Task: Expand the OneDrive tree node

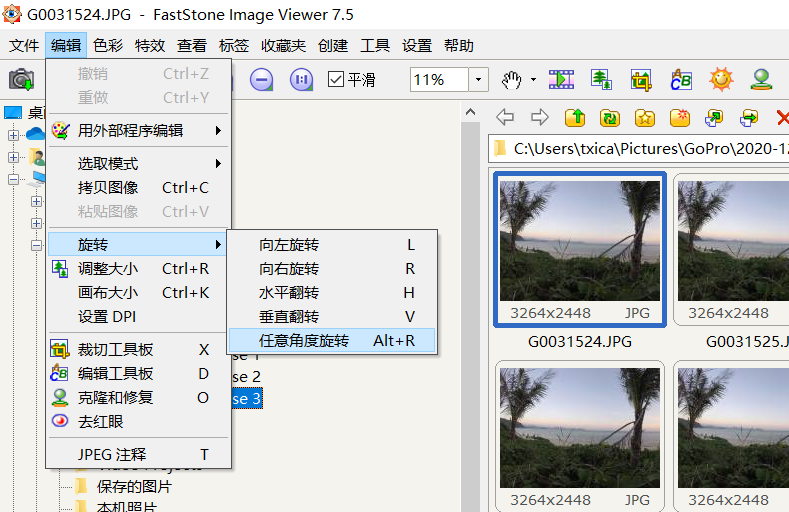Action: [x=14, y=134]
